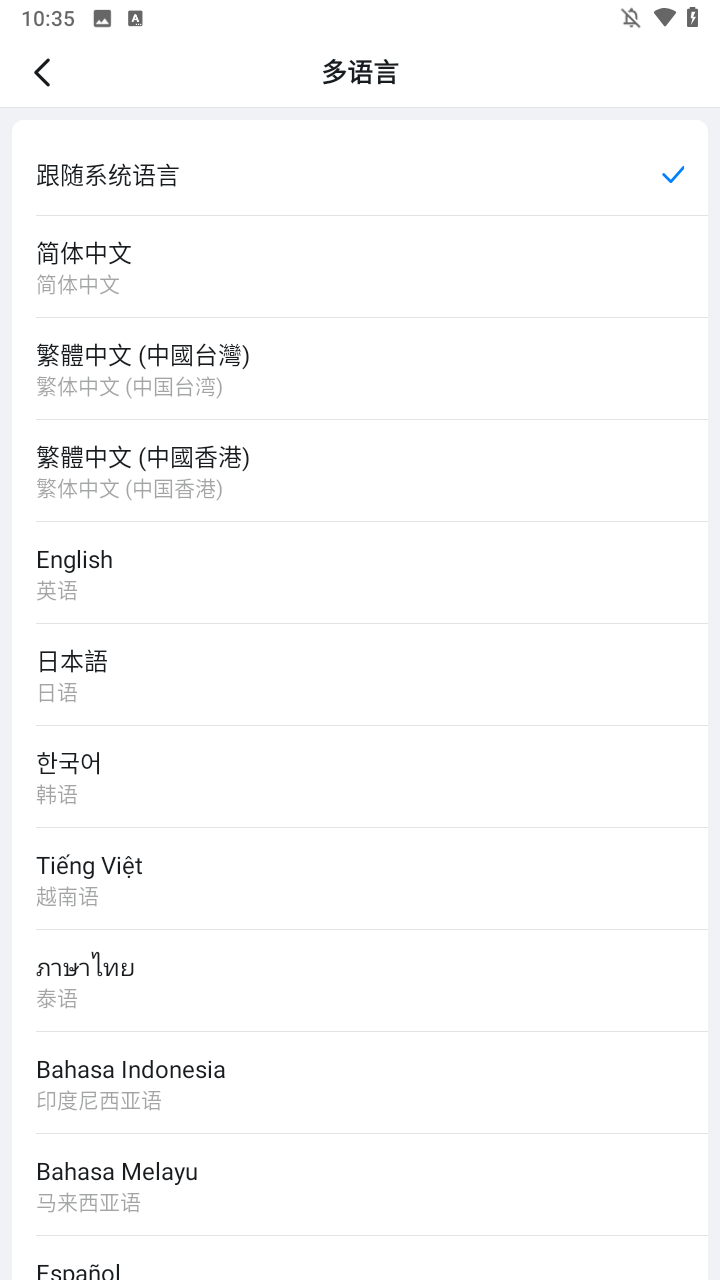Tap the 10:35 clock in status bar
Screen dimensions: 720x1280
pos(48,18)
